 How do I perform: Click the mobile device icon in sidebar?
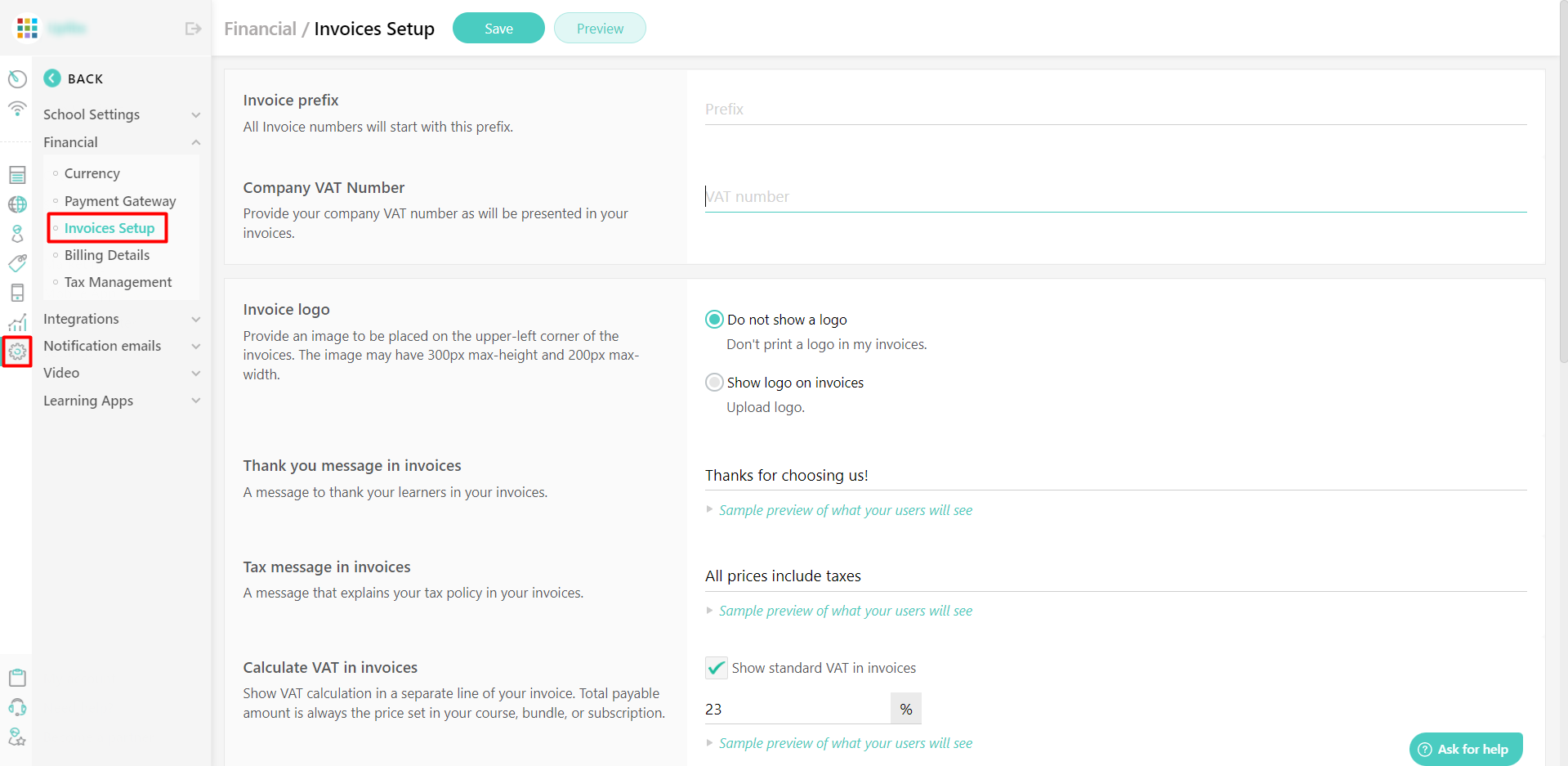click(17, 292)
